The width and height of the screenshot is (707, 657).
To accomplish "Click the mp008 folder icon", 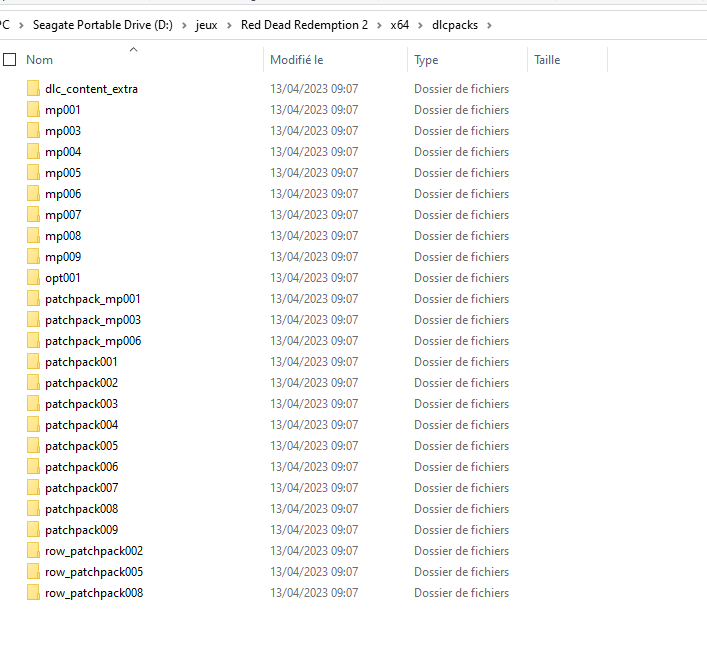I will click(x=33, y=235).
